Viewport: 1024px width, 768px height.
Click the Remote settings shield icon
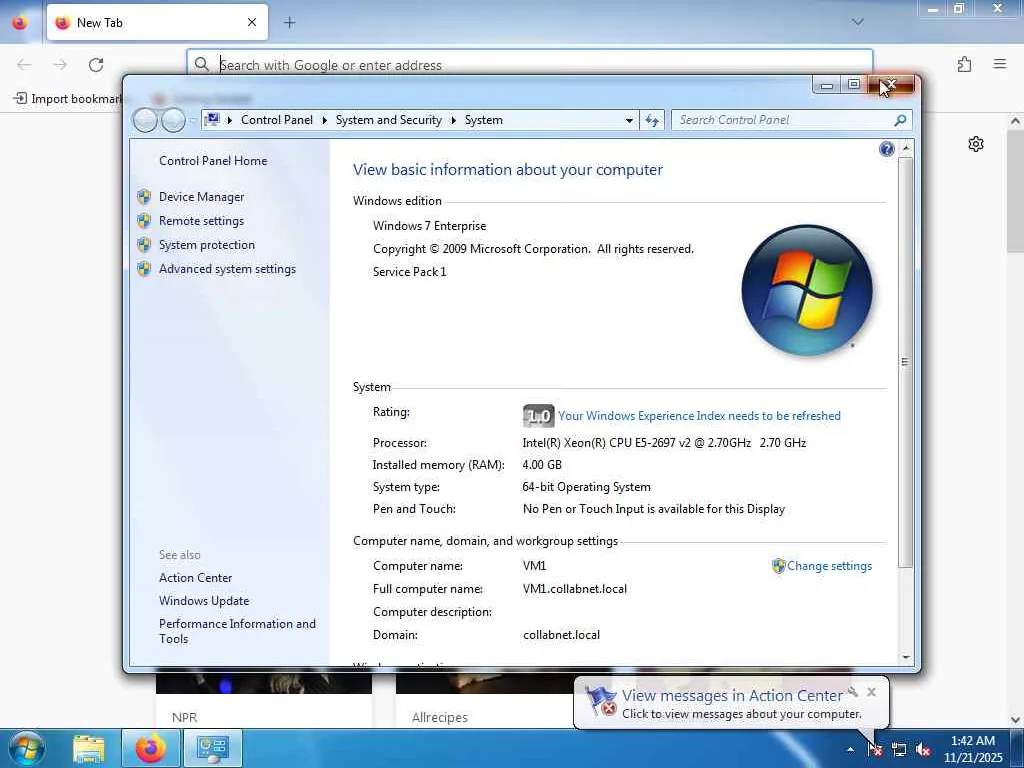[x=144, y=221]
